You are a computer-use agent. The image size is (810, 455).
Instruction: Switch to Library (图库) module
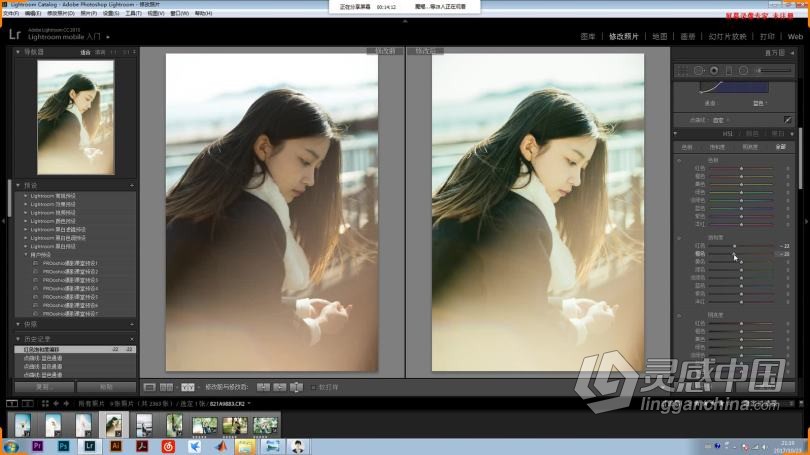588,37
